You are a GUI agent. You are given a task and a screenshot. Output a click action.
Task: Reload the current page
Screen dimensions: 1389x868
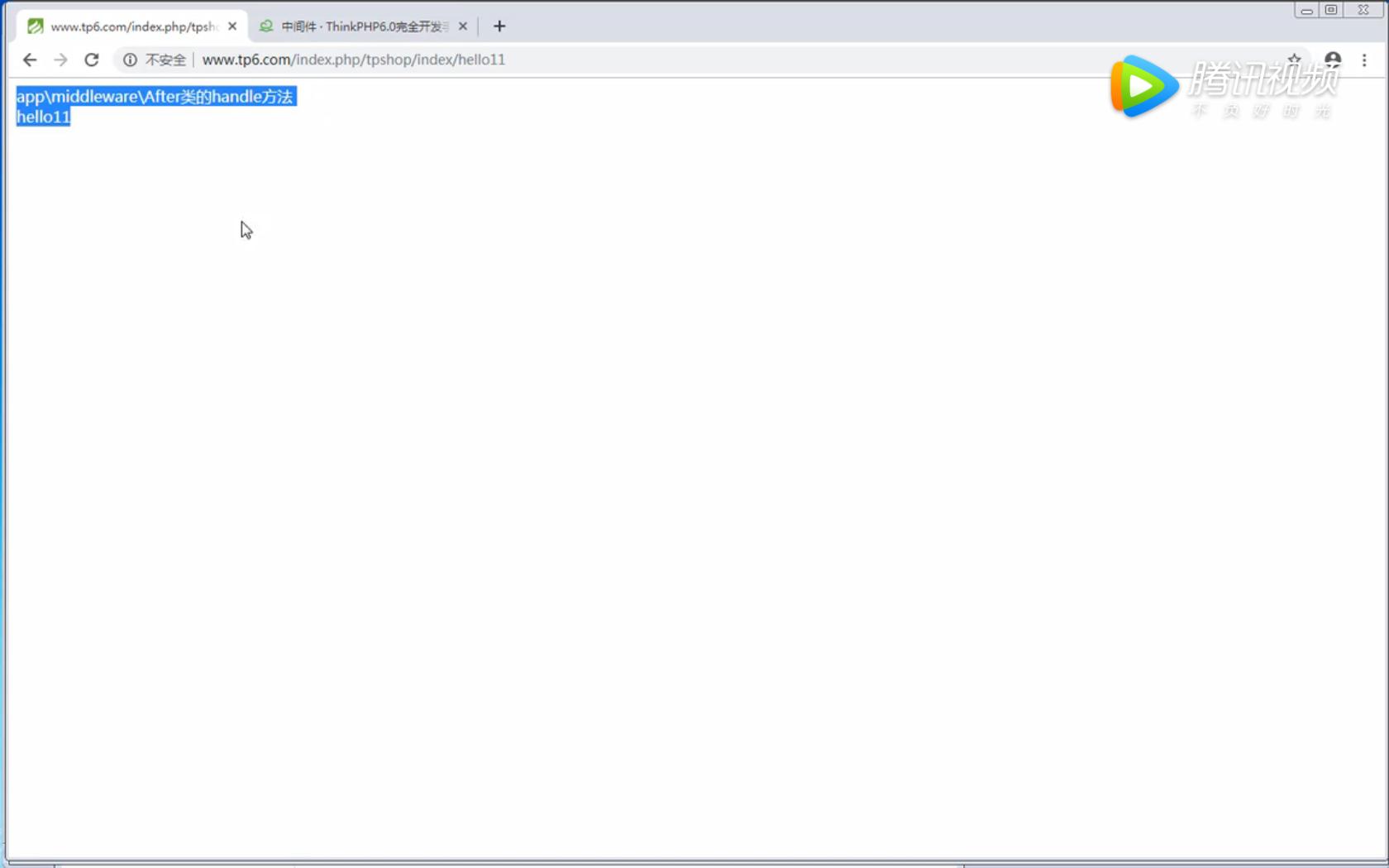[x=92, y=60]
